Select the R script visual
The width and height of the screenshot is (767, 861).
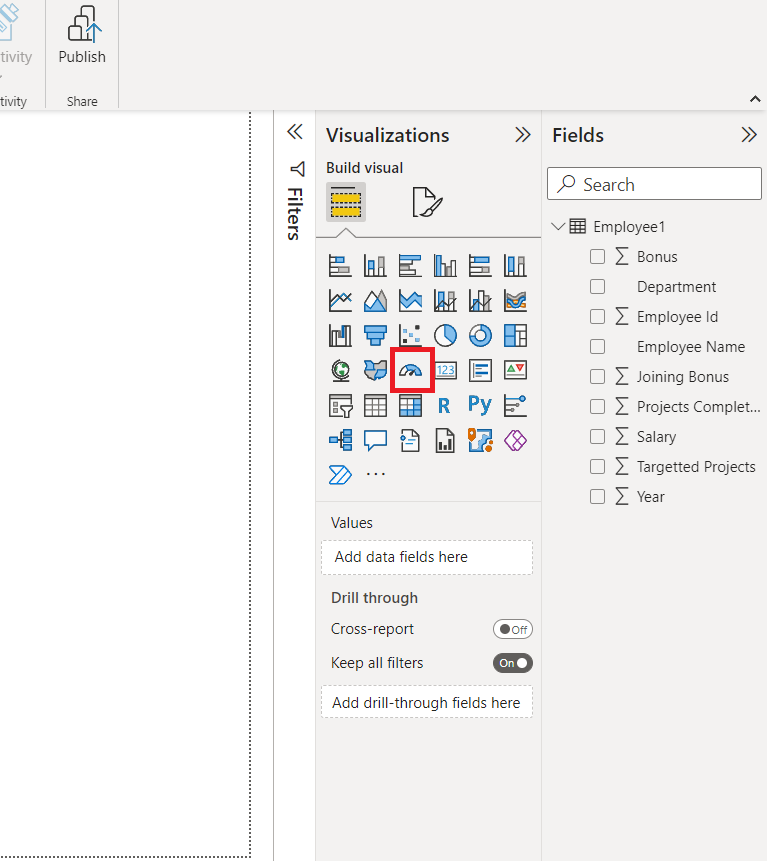444,405
